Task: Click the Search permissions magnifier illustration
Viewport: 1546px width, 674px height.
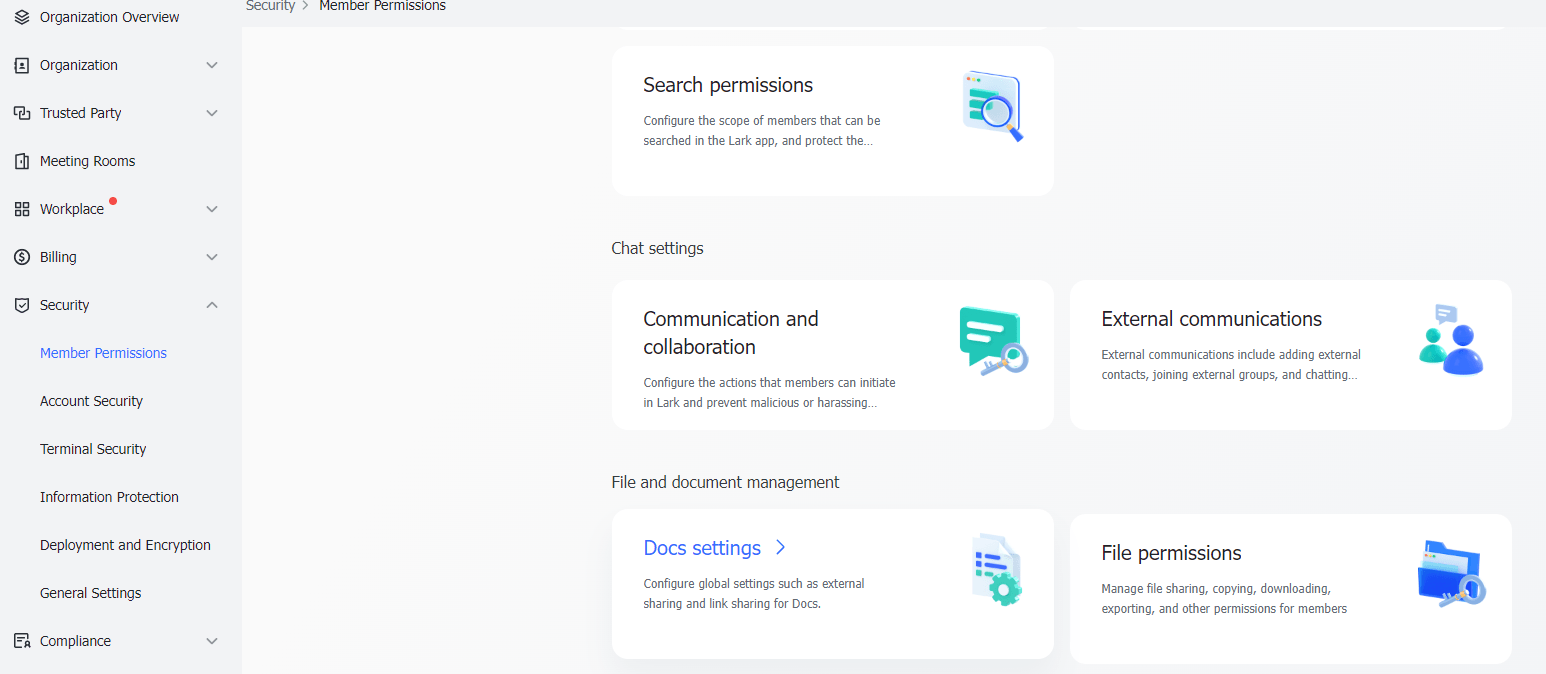Action: [x=991, y=106]
